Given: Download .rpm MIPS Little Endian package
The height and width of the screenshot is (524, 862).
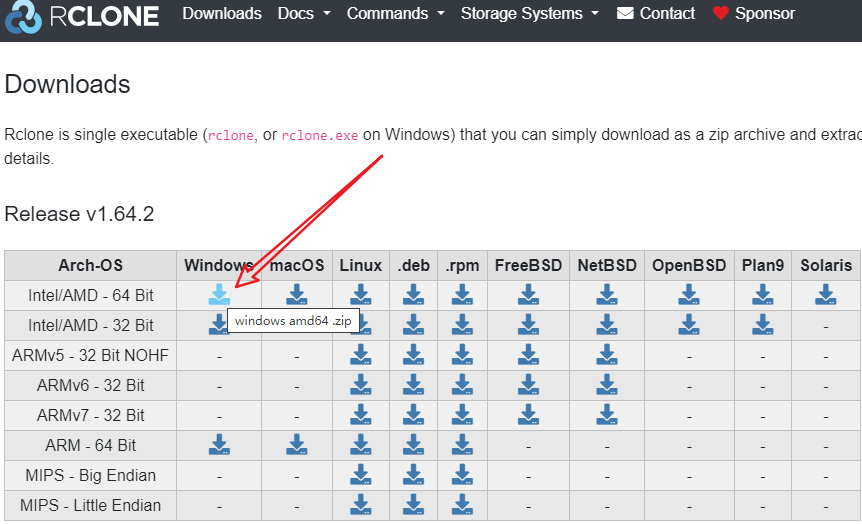Looking at the screenshot, I should coord(462,505).
